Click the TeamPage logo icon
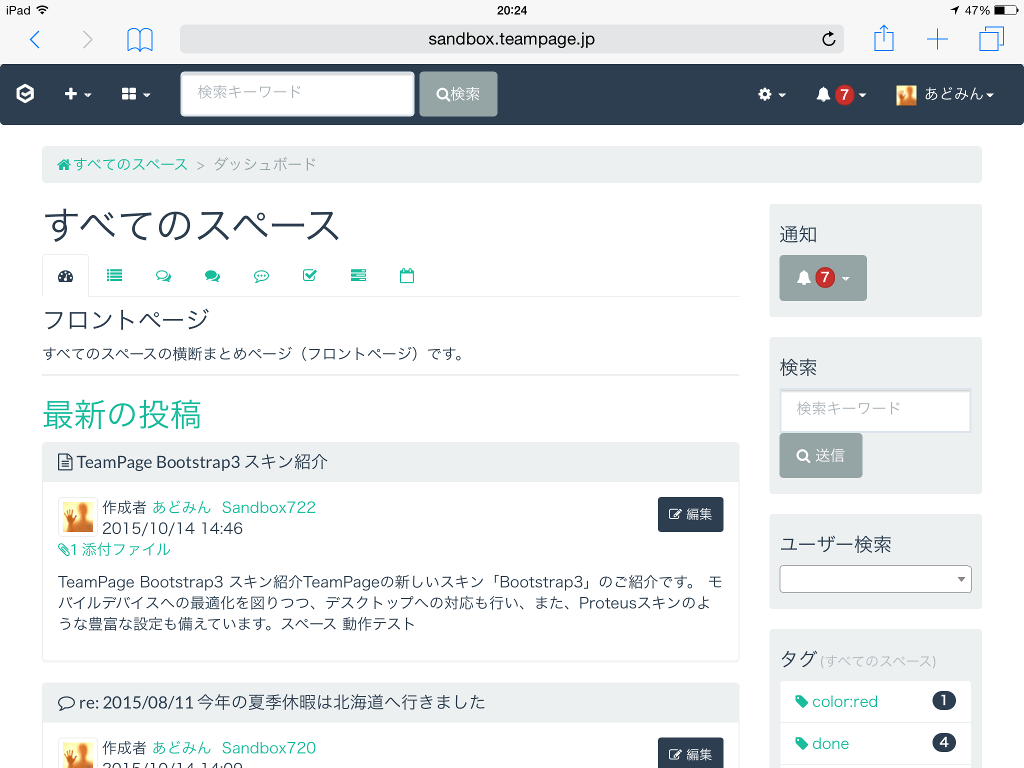1024x768 pixels. pyautogui.click(x=25, y=94)
